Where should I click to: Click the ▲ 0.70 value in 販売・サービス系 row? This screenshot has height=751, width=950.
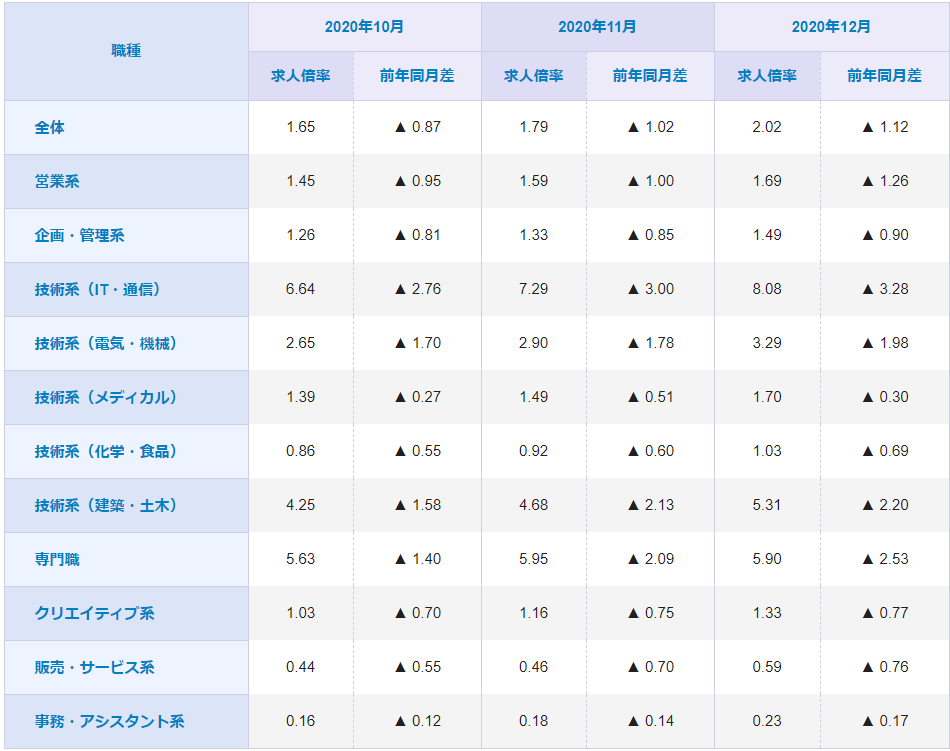click(x=651, y=667)
